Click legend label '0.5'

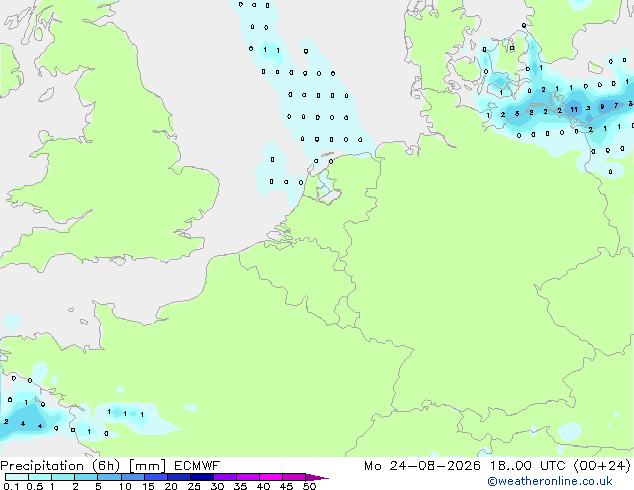coord(34,486)
